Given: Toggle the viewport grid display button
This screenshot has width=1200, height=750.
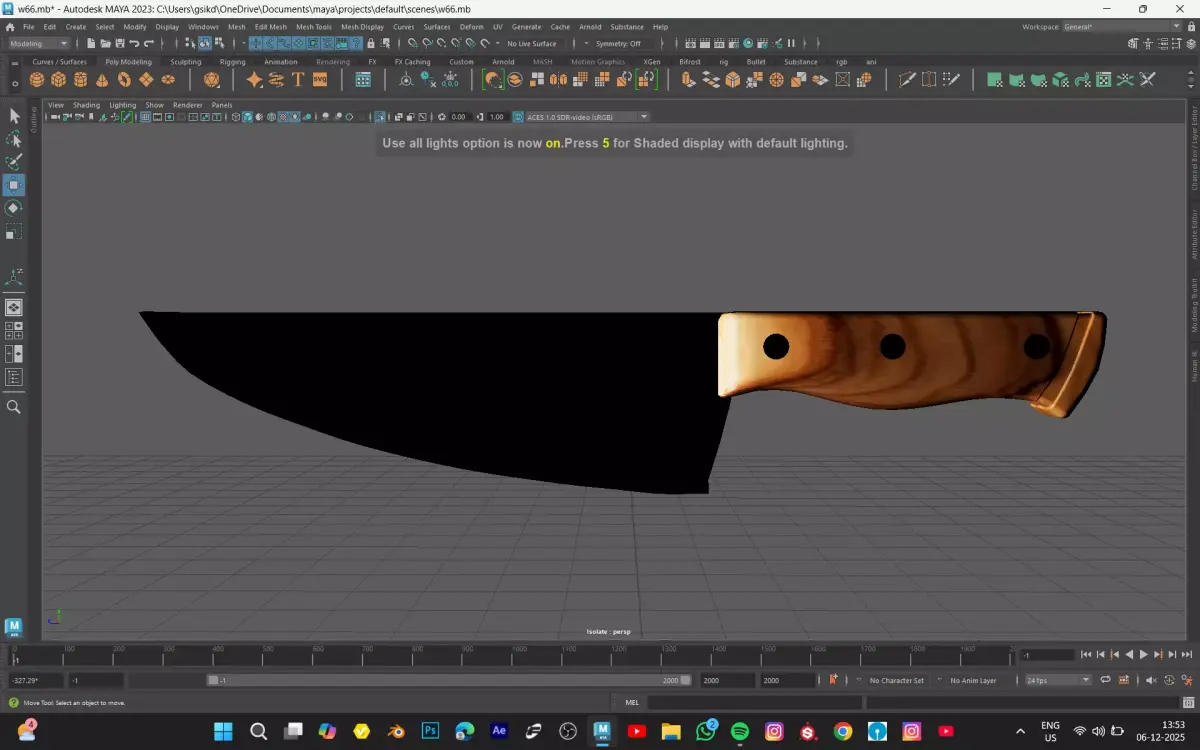Looking at the screenshot, I should tap(145, 117).
